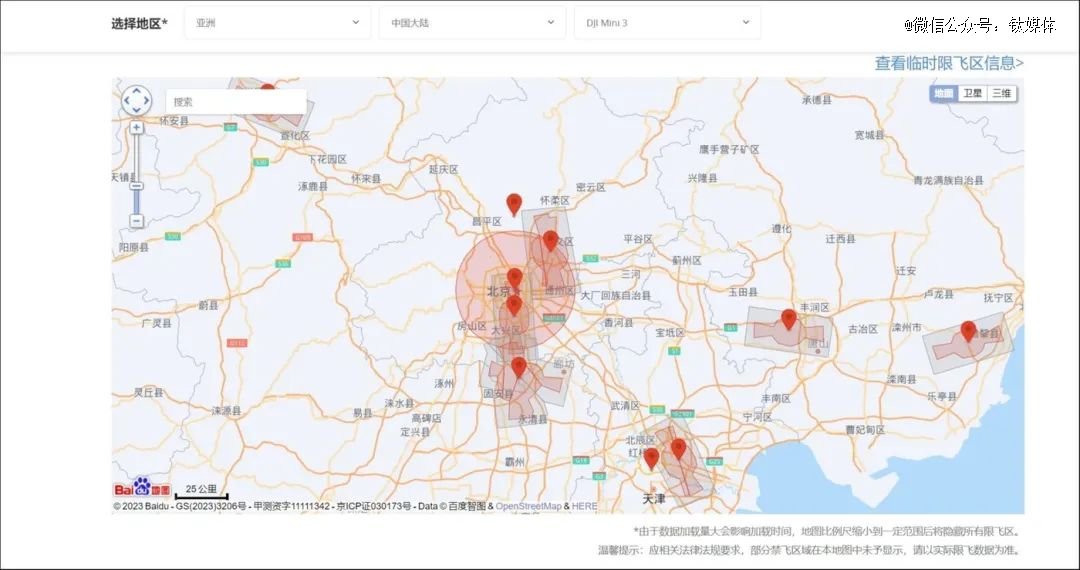Select the red marker east of 北辰区
The height and width of the screenshot is (570, 1080).
point(678,450)
